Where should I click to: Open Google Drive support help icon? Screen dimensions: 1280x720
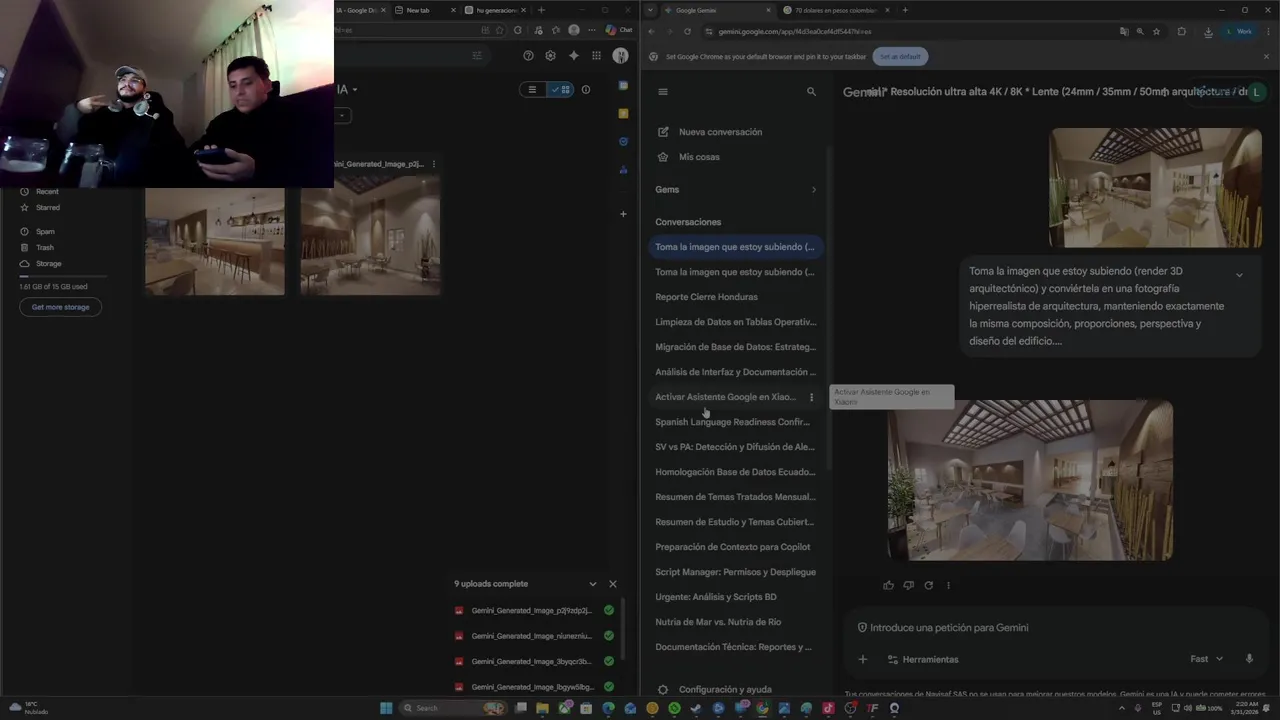click(x=528, y=56)
